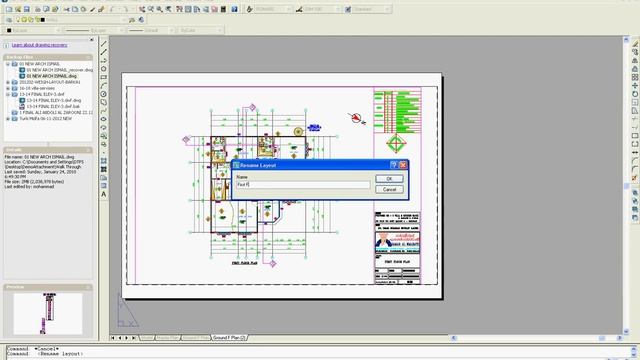
Task: Select the Ground F Plan (2) layout tab
Action: pyautogui.click(x=229, y=338)
